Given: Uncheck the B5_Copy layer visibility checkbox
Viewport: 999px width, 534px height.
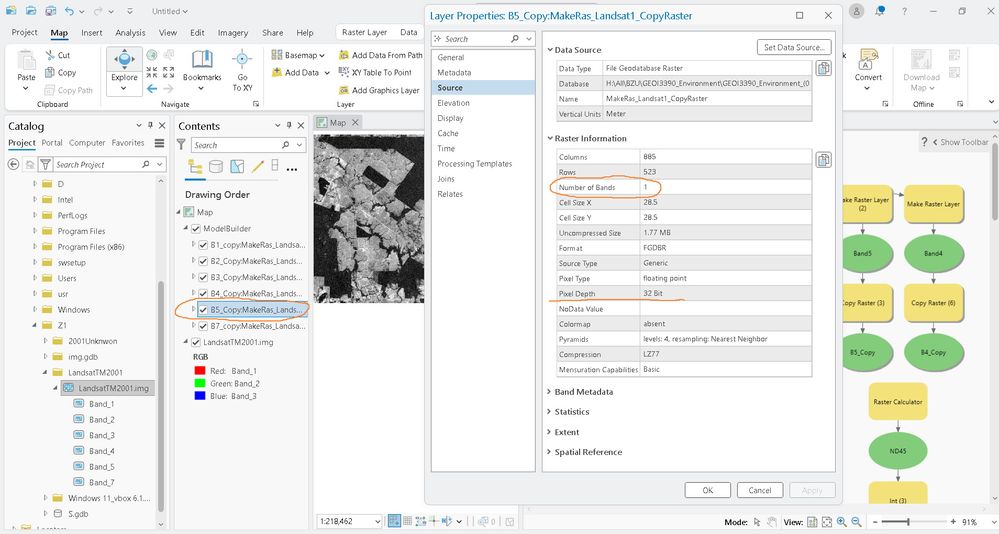Looking at the screenshot, I should pyautogui.click(x=203, y=310).
